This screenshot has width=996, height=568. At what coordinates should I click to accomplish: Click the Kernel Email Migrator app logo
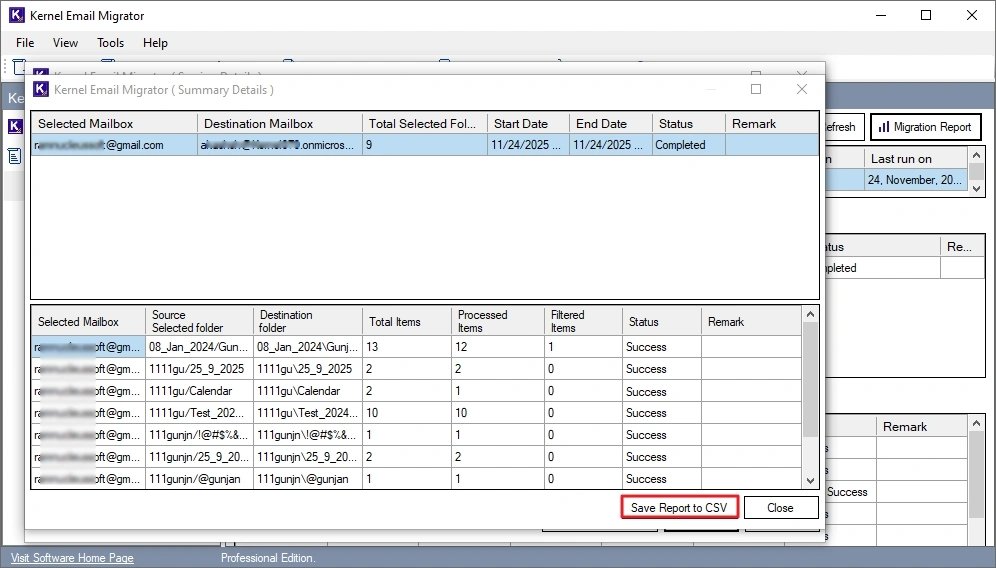(x=17, y=15)
